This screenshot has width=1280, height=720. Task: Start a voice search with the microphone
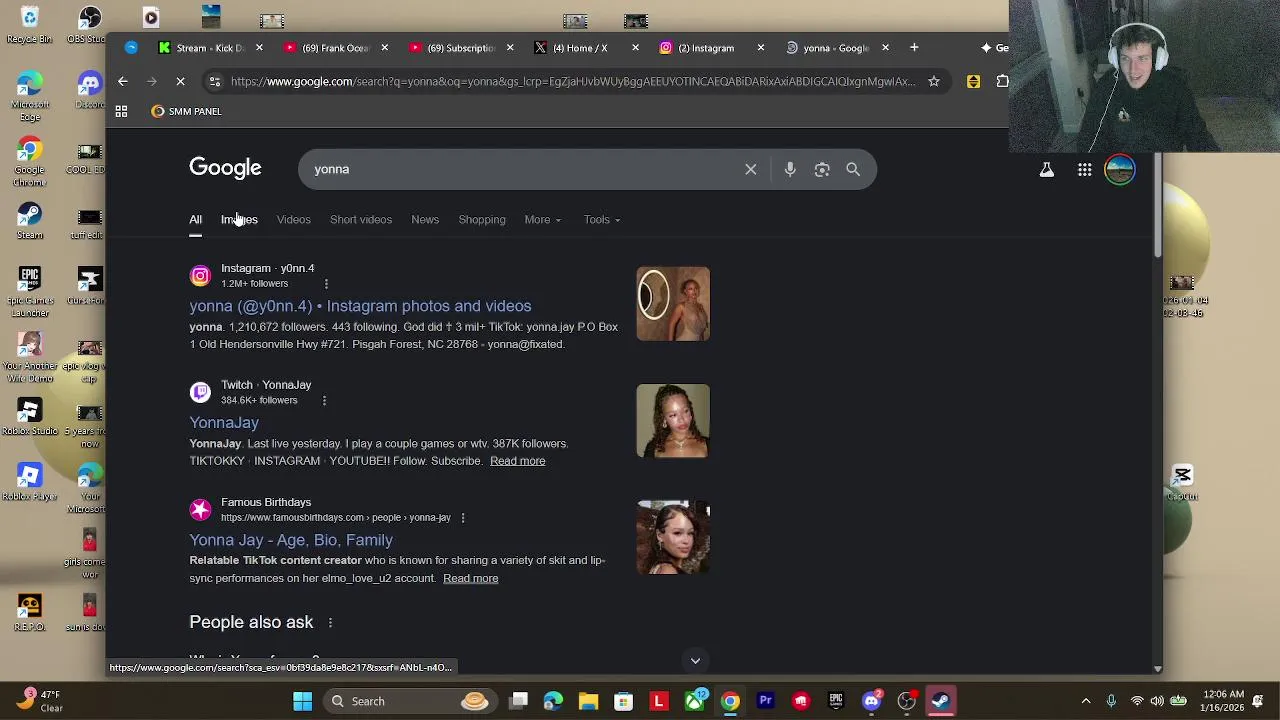(x=790, y=169)
